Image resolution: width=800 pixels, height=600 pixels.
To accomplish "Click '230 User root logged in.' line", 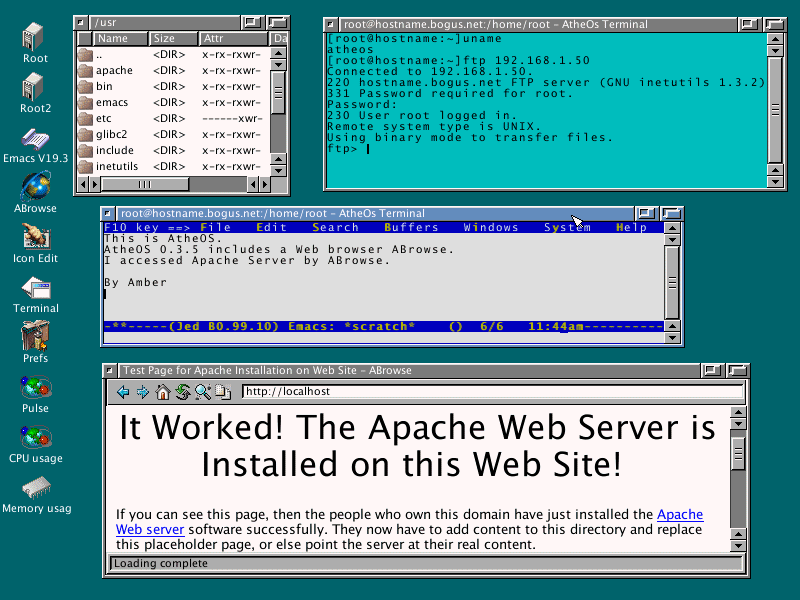I will coord(421,116).
